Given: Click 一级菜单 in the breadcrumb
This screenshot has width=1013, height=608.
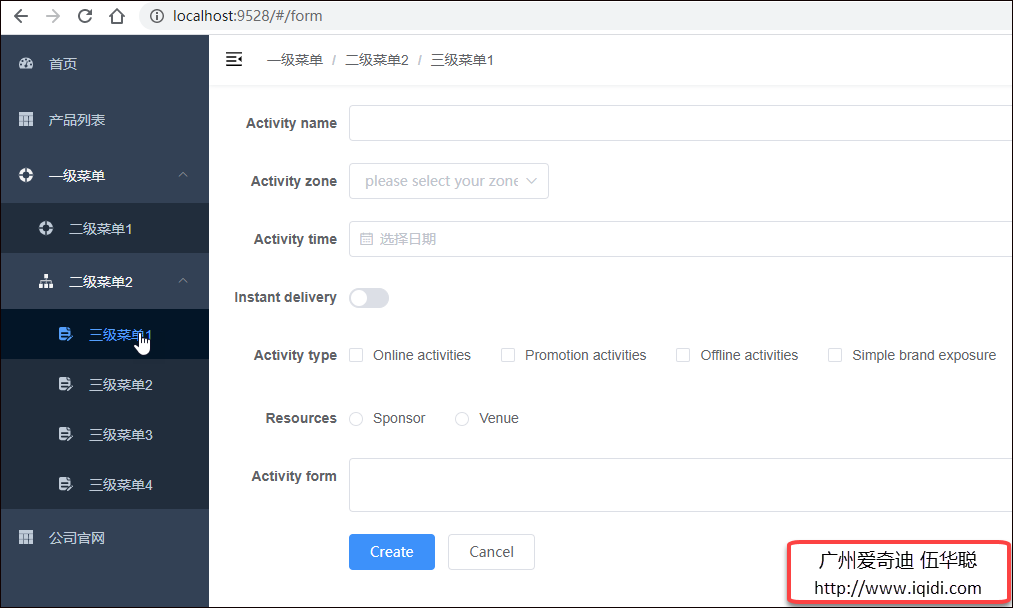Looking at the screenshot, I should click(x=295, y=60).
